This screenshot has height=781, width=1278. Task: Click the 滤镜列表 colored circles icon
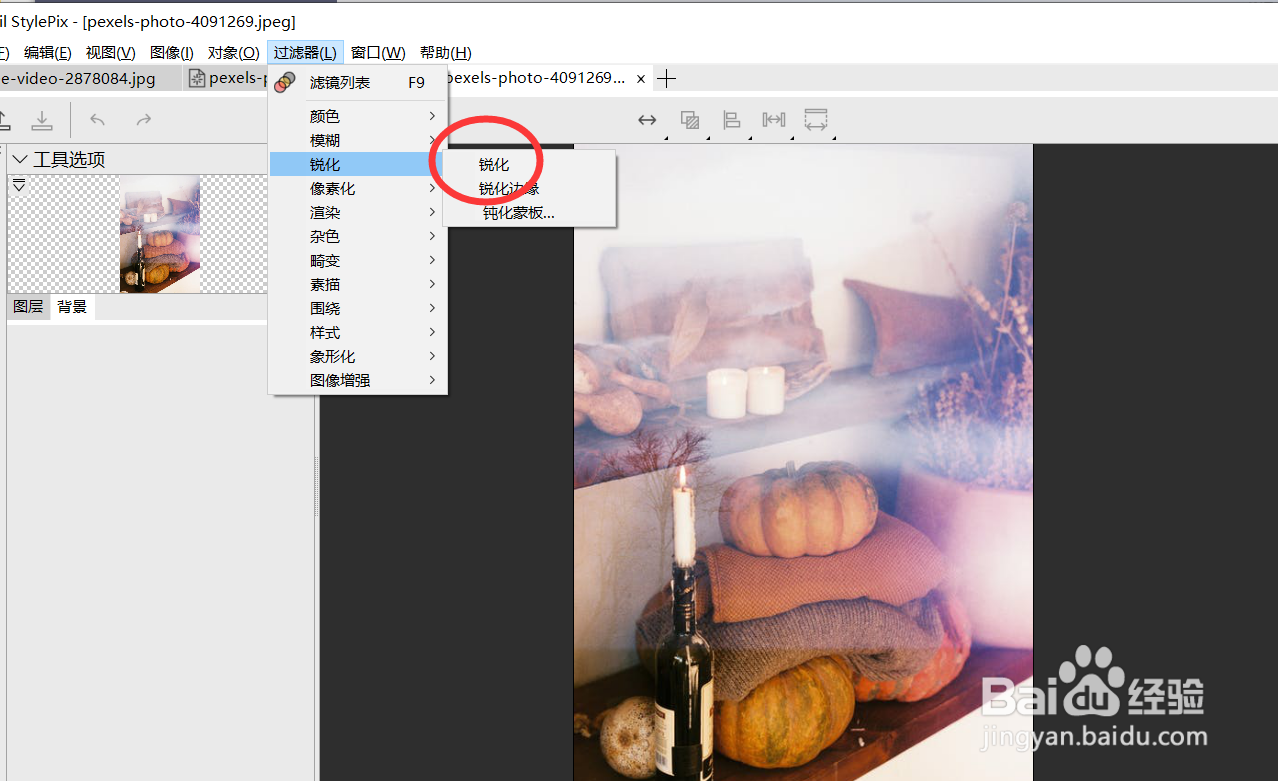pos(285,83)
